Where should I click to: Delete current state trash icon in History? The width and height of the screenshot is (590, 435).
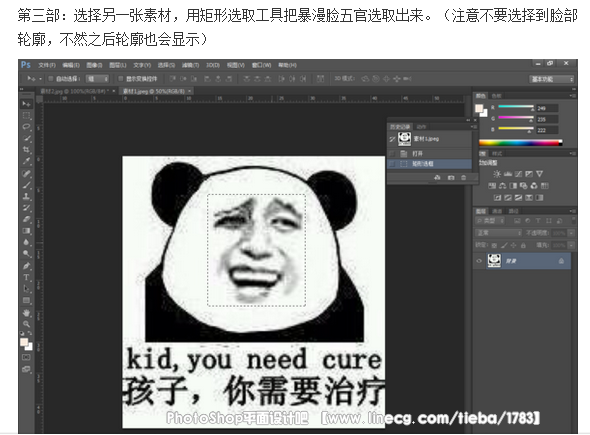pyautogui.click(x=464, y=178)
